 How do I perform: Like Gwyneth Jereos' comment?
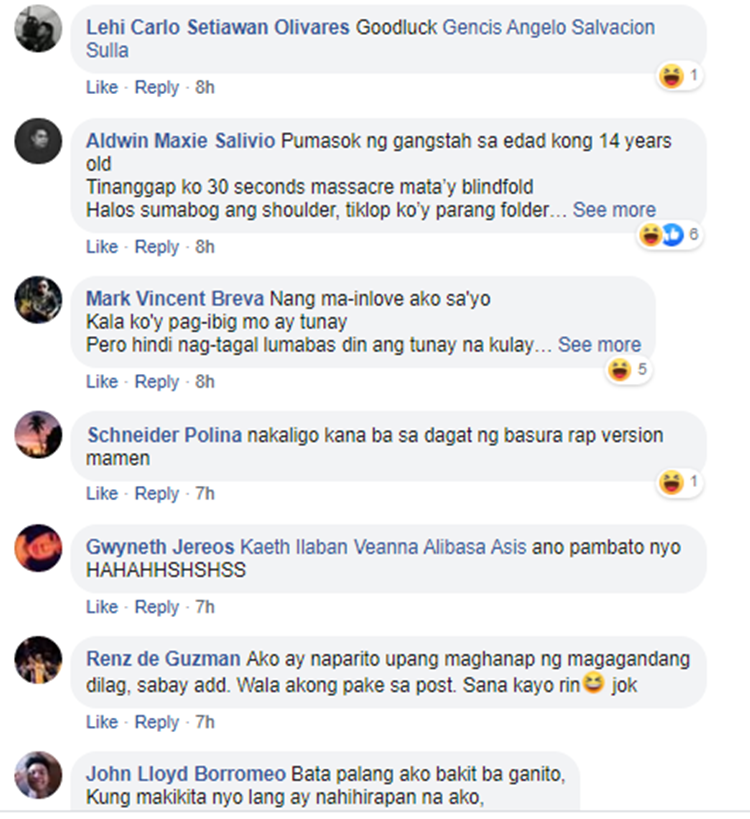[102, 607]
